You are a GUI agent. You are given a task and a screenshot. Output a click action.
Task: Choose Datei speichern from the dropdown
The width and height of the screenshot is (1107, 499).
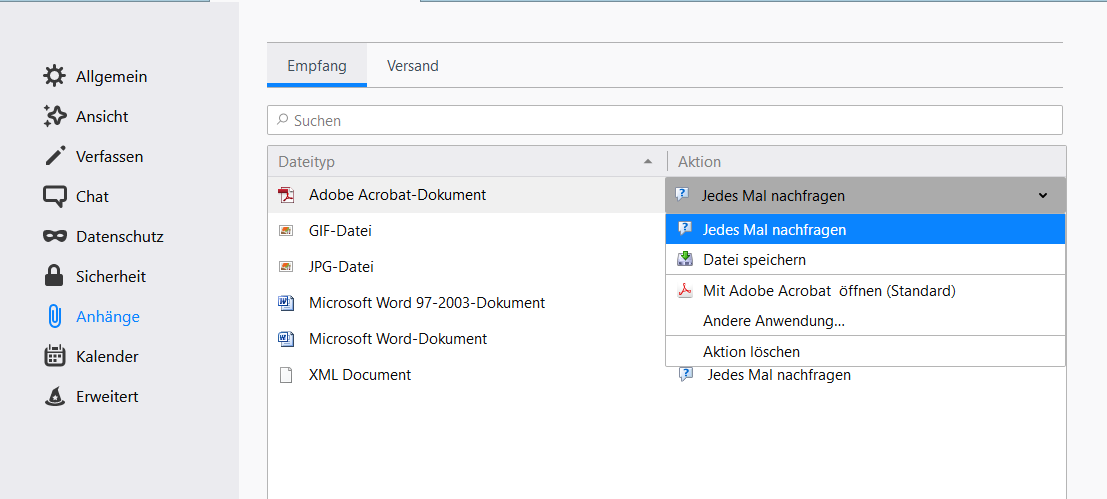[866, 260]
